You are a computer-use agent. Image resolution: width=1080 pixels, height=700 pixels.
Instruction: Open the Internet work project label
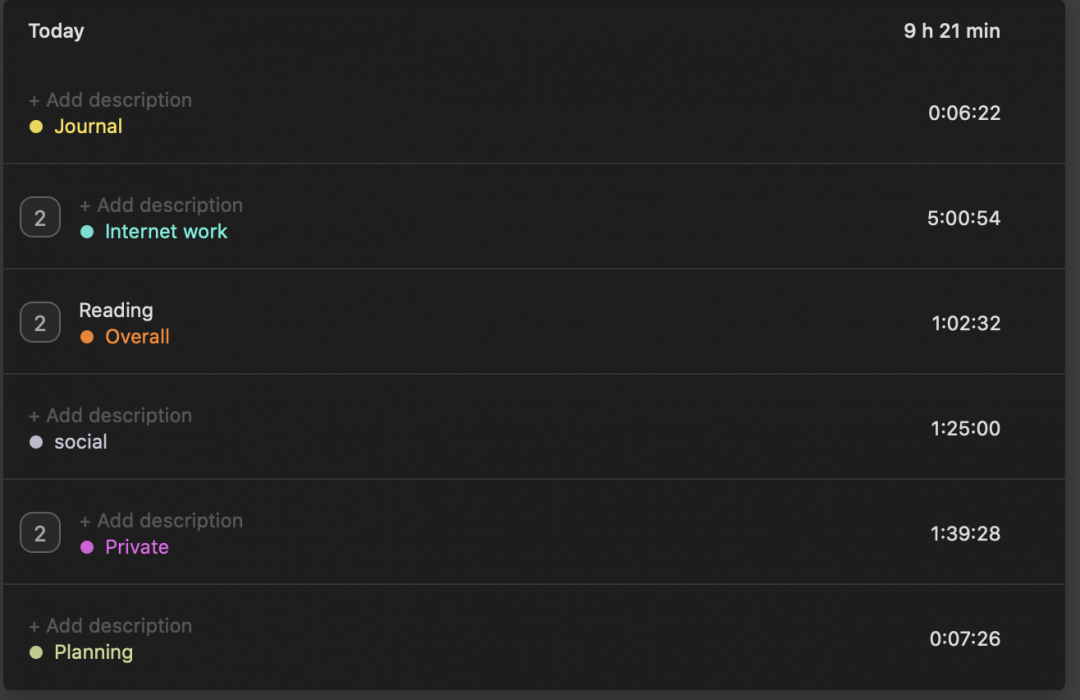pos(166,232)
